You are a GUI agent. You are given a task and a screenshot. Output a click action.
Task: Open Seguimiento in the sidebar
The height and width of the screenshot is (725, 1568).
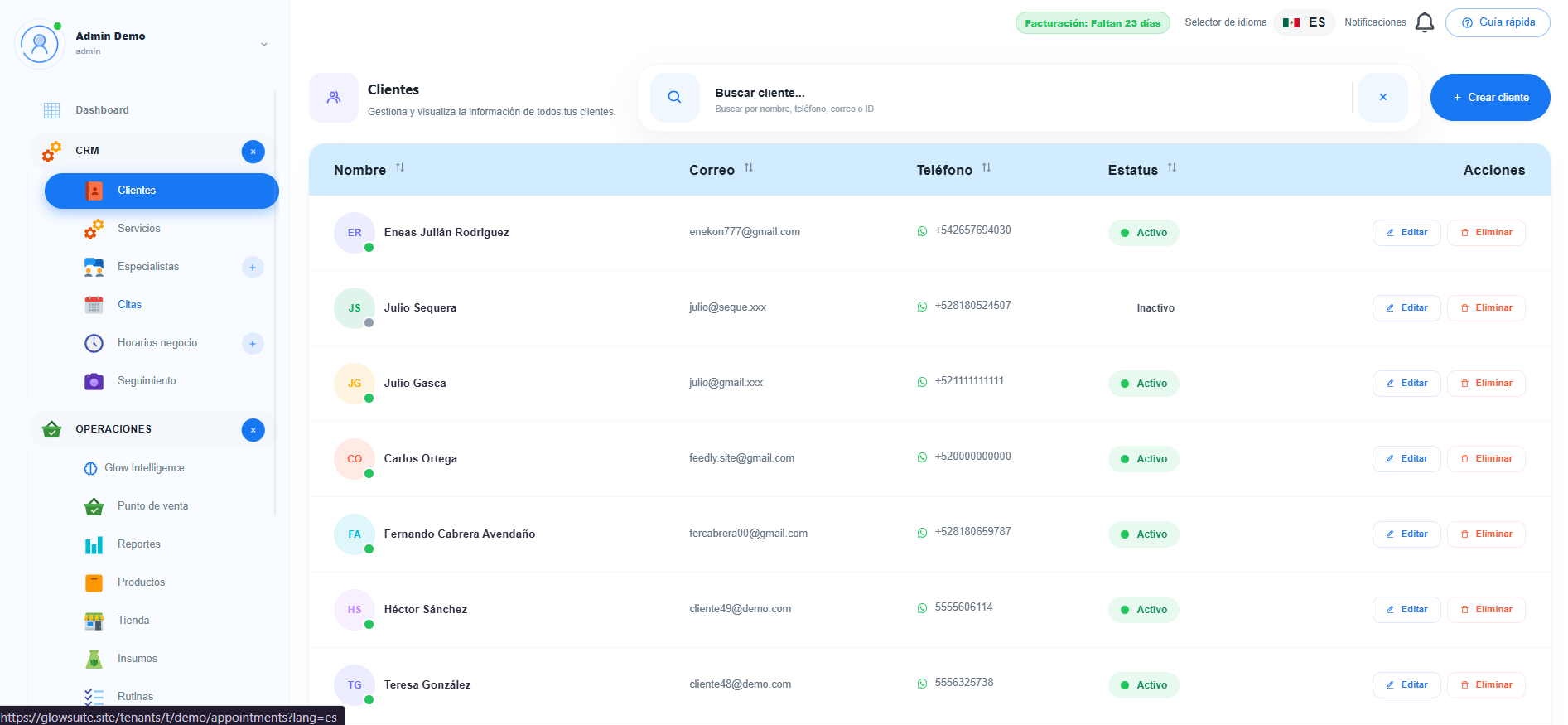[x=147, y=381]
